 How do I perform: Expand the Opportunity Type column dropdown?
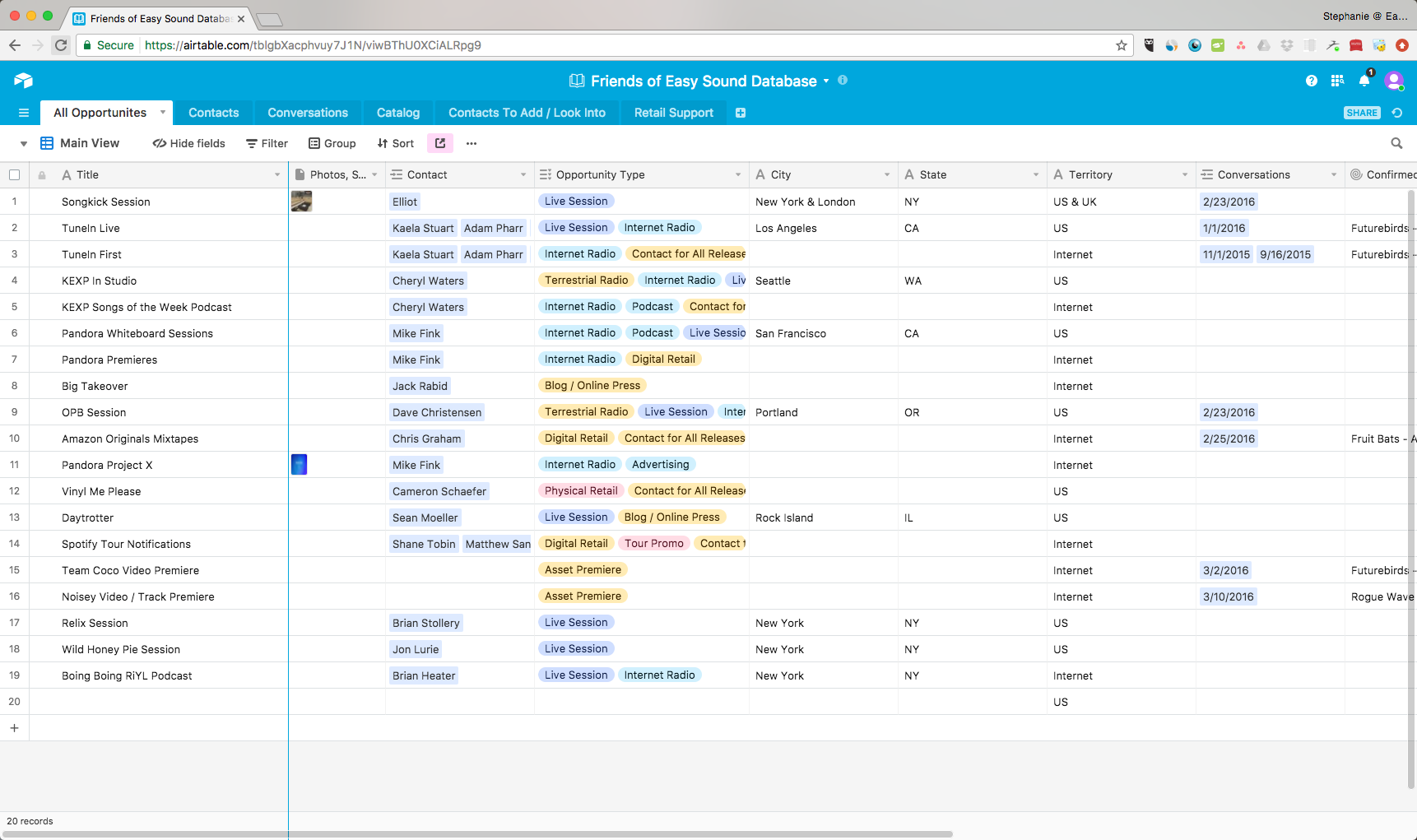[x=738, y=174]
